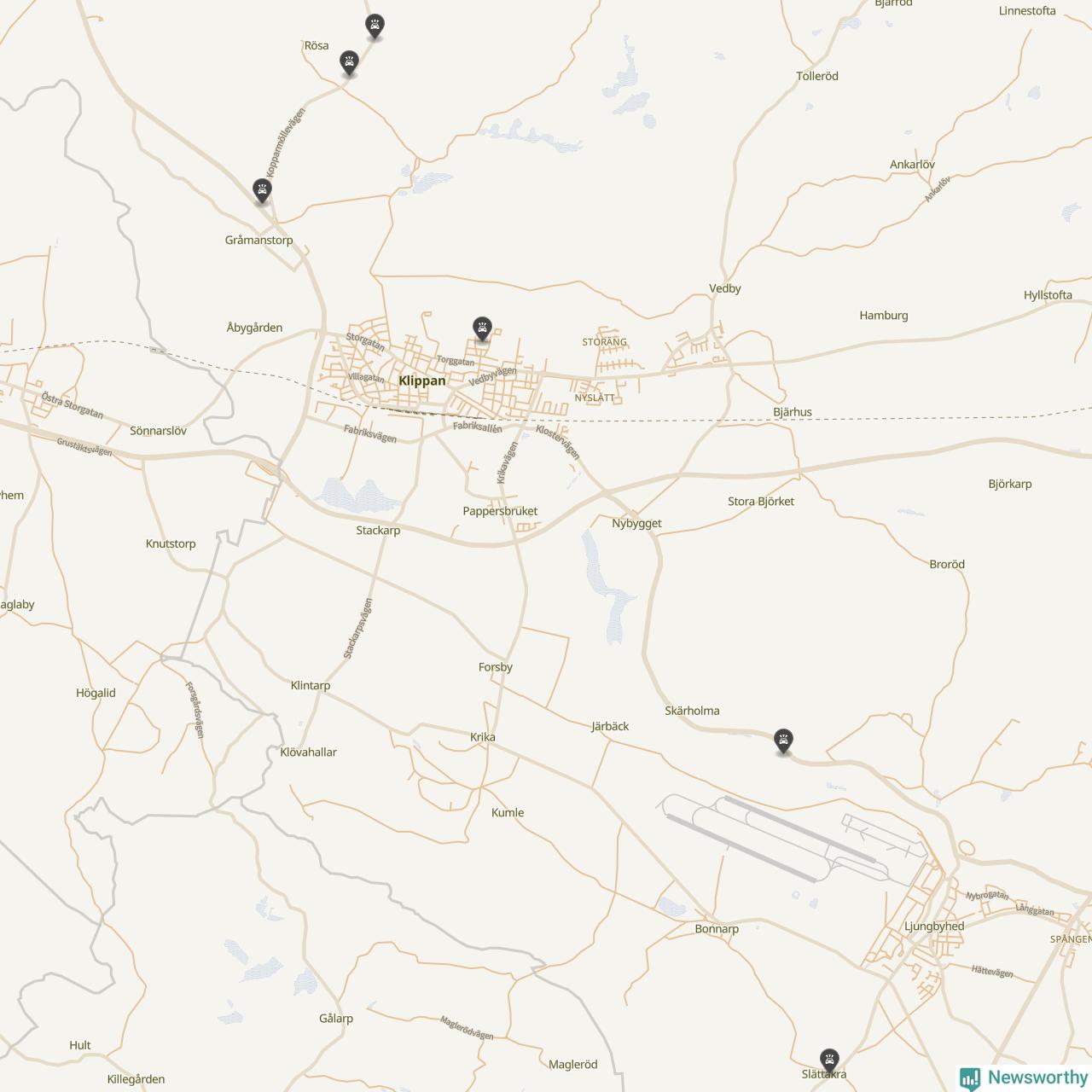
Task: Open the car marker on Koppamöllevägen near Gråmanstorp
Action: tap(262, 190)
